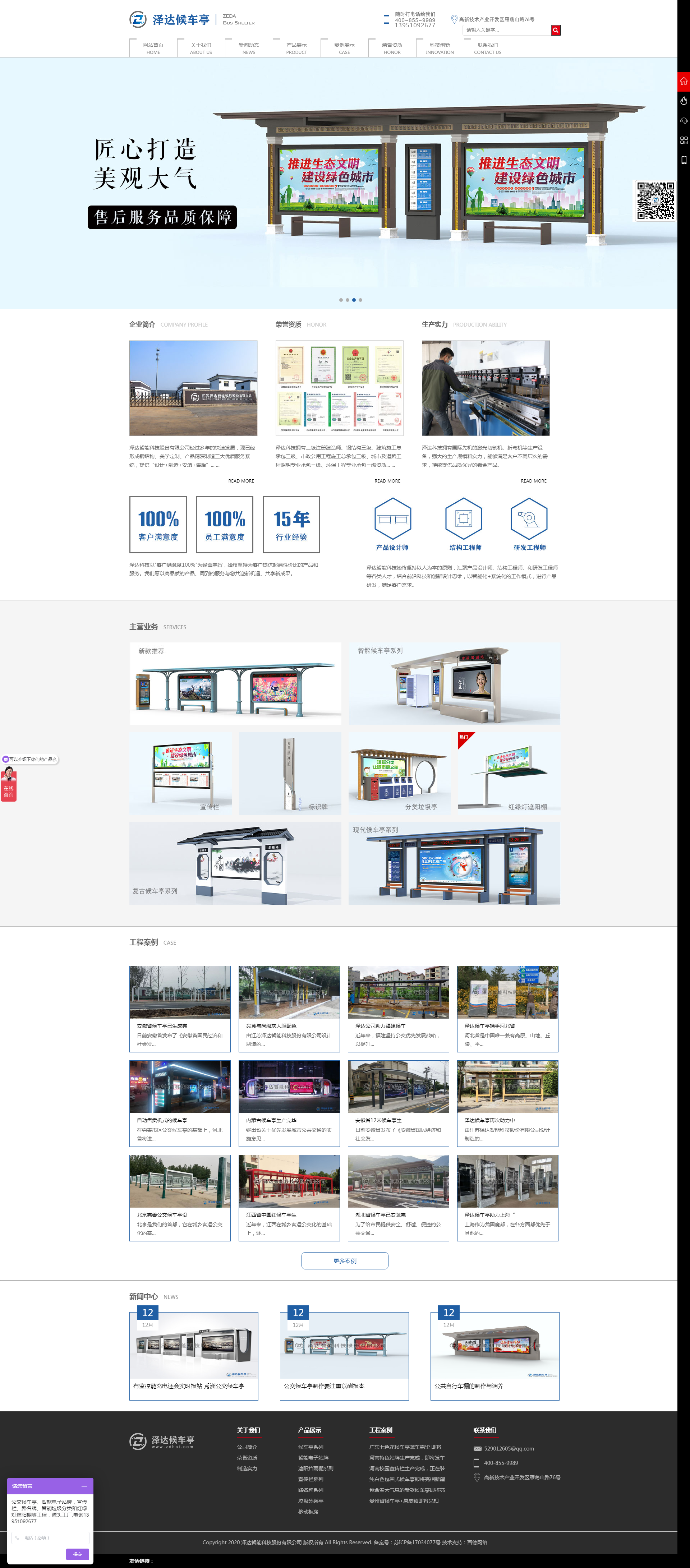The width and height of the screenshot is (690, 1568).
Task: Click the 产品设计师 hexagon icon
Action: point(392,518)
